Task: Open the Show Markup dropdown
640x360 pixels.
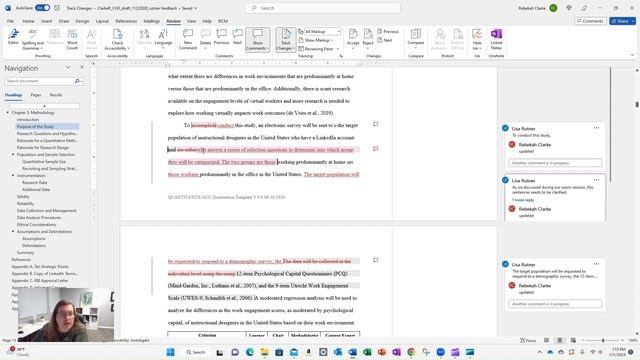Action: (316, 40)
